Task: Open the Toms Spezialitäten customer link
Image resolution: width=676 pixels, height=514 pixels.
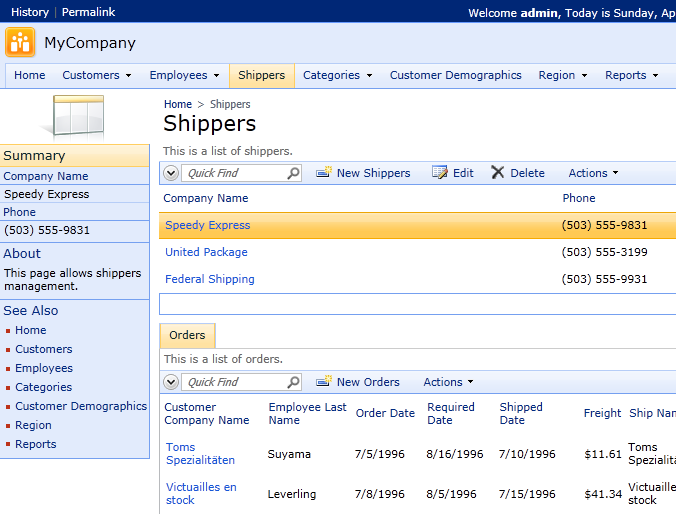Action: (200, 454)
